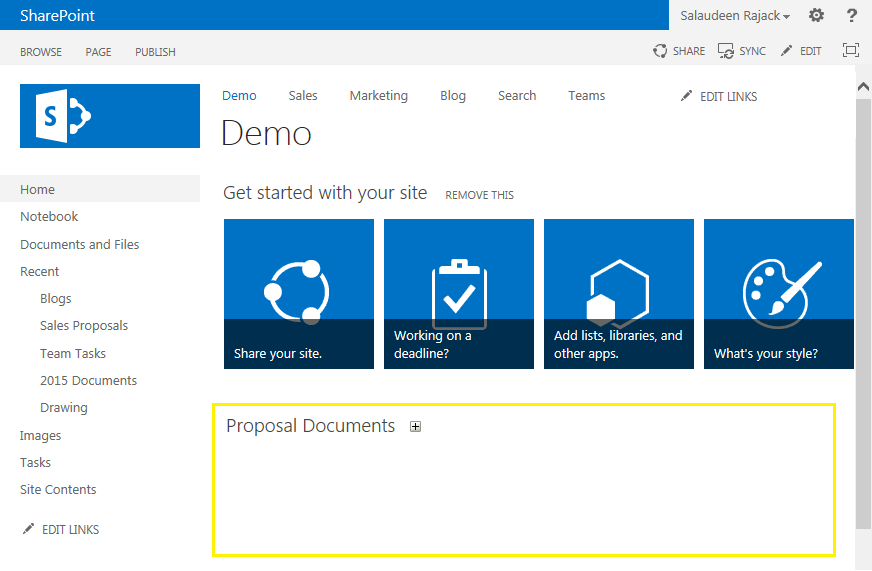Open the settings gear menu

coord(816,16)
